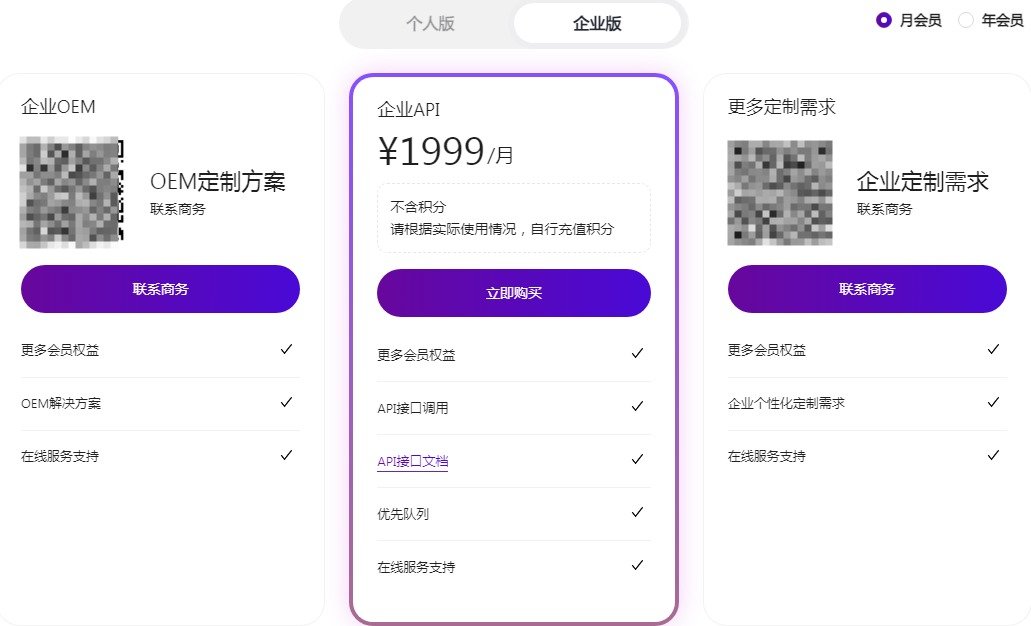Click the OEM定制方案 QR code image
This screenshot has height=626, width=1031.
pyautogui.click(x=71, y=192)
